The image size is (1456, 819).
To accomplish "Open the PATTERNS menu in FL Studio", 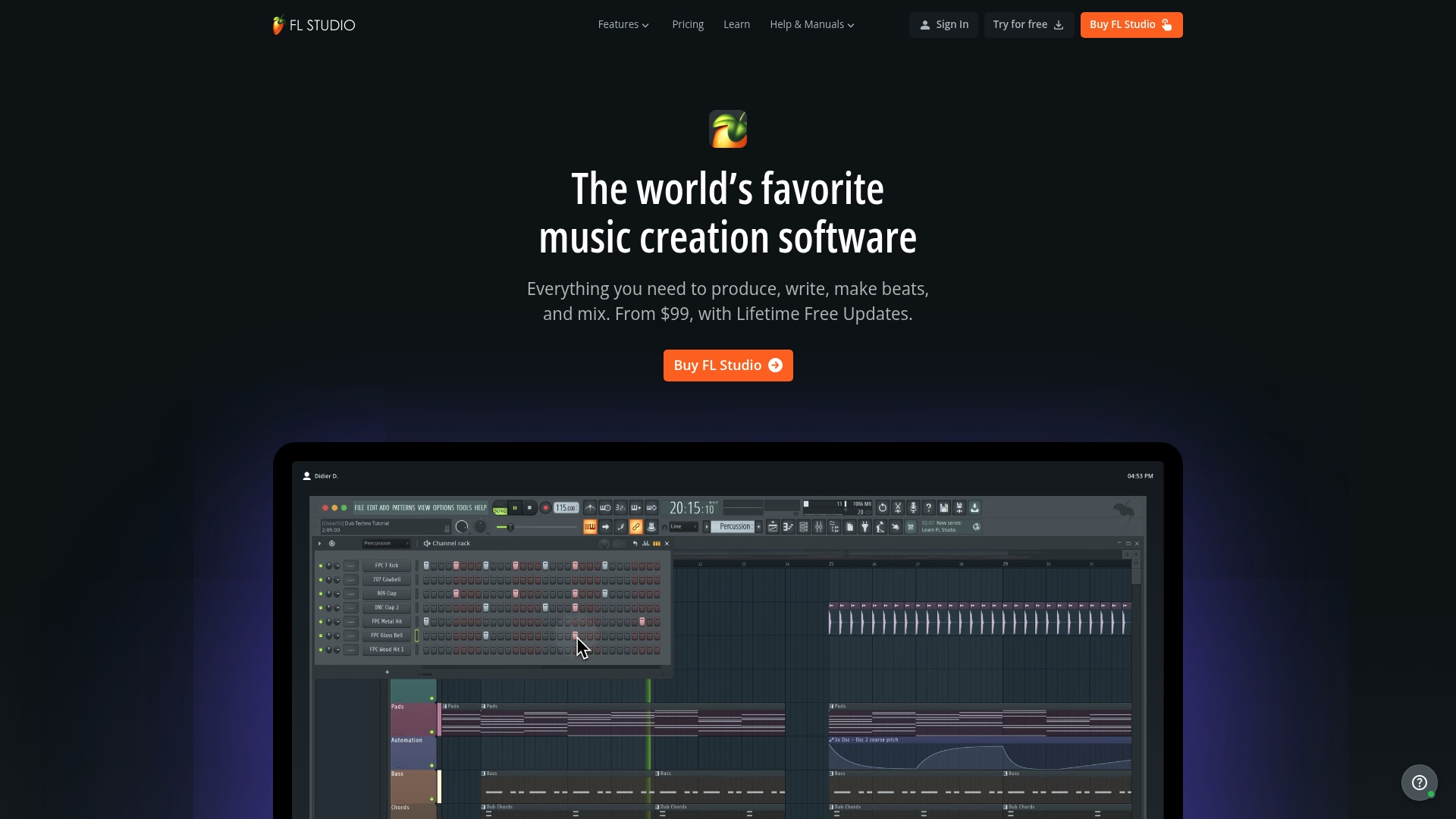I will tap(403, 507).
